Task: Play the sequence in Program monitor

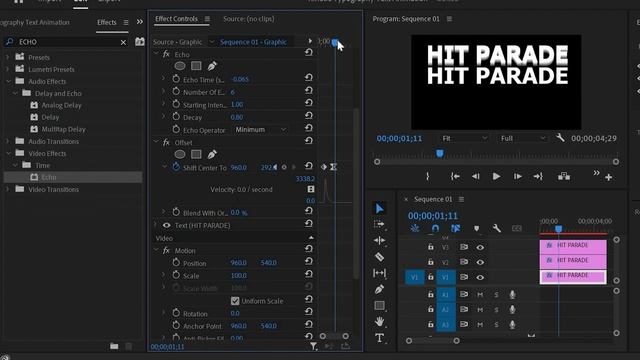Action: (496, 176)
